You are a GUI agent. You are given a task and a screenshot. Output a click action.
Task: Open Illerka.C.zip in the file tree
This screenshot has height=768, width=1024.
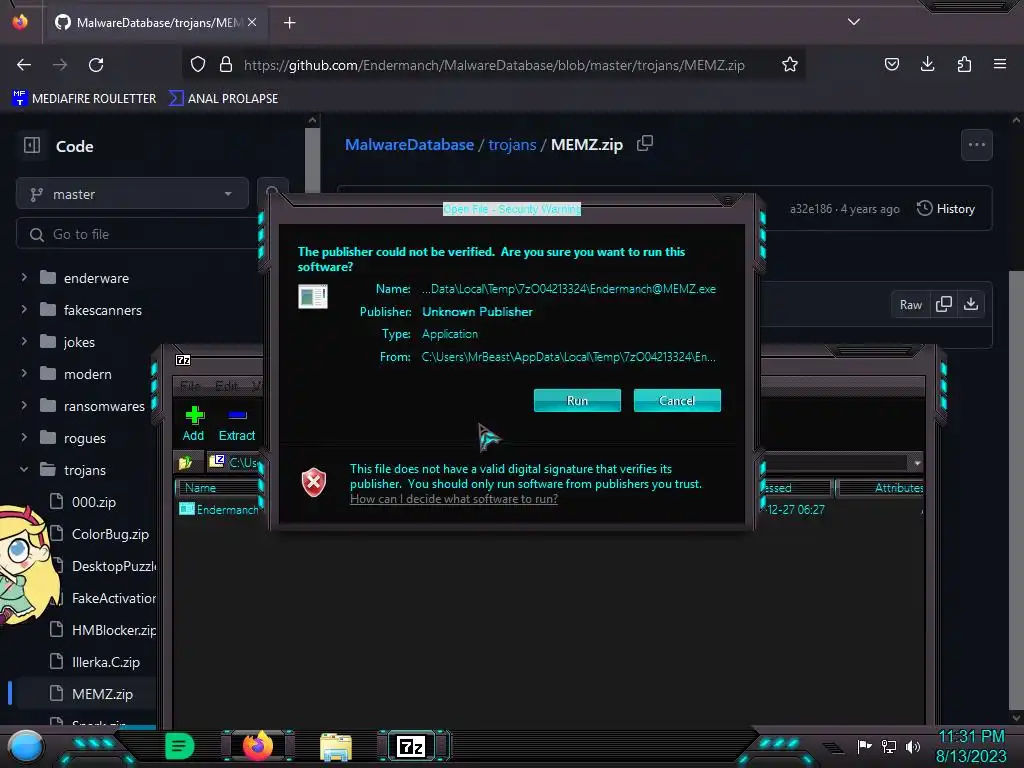click(105, 662)
